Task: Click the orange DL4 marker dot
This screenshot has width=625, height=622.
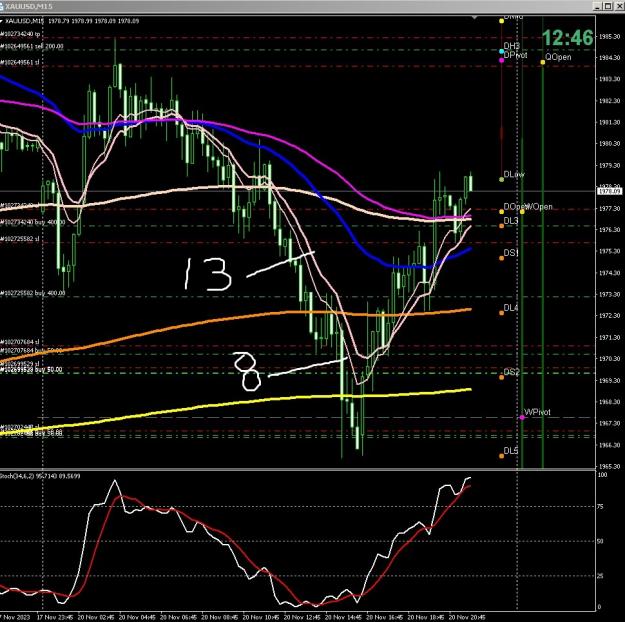Action: (x=501, y=313)
